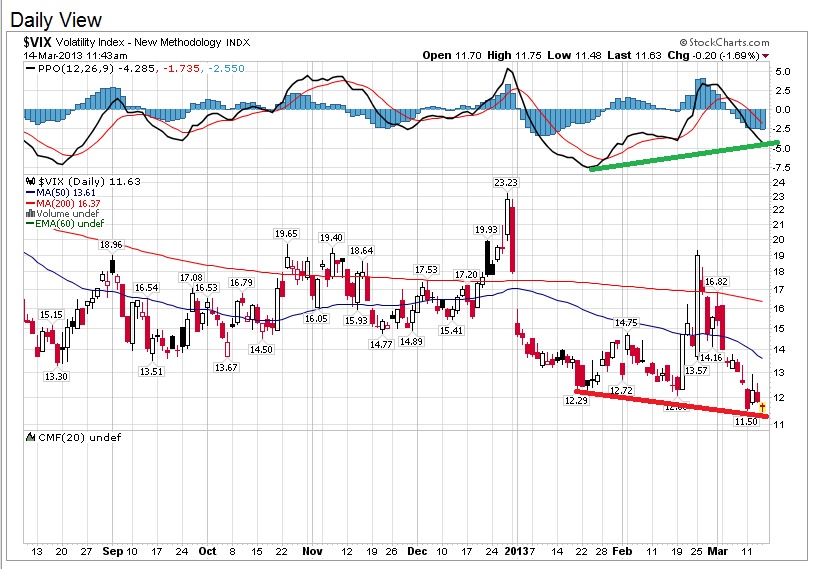
Task: Click the 14.77 low price label
Action: (381, 344)
